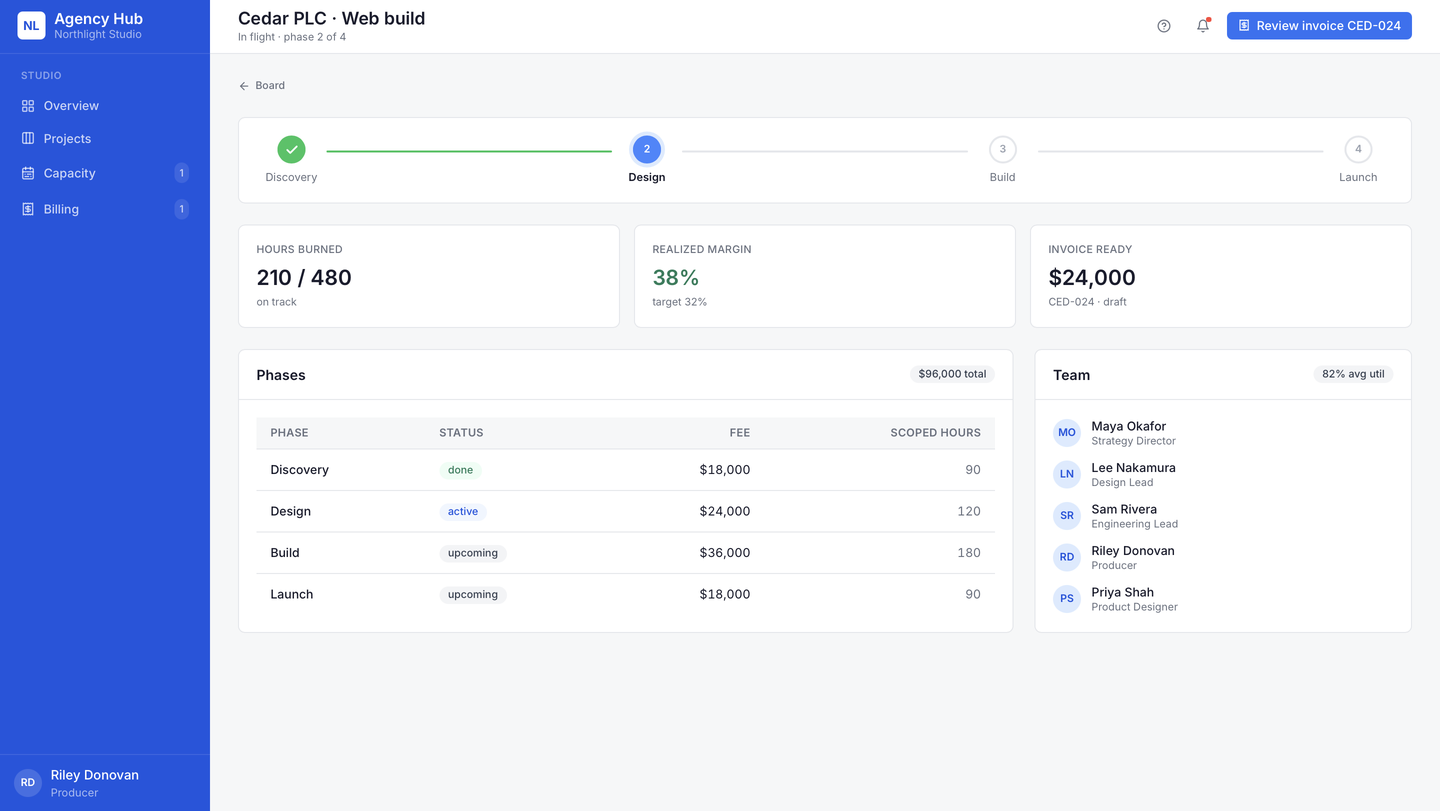Open the notifications bell icon
This screenshot has width=1440, height=811.
[1203, 26]
